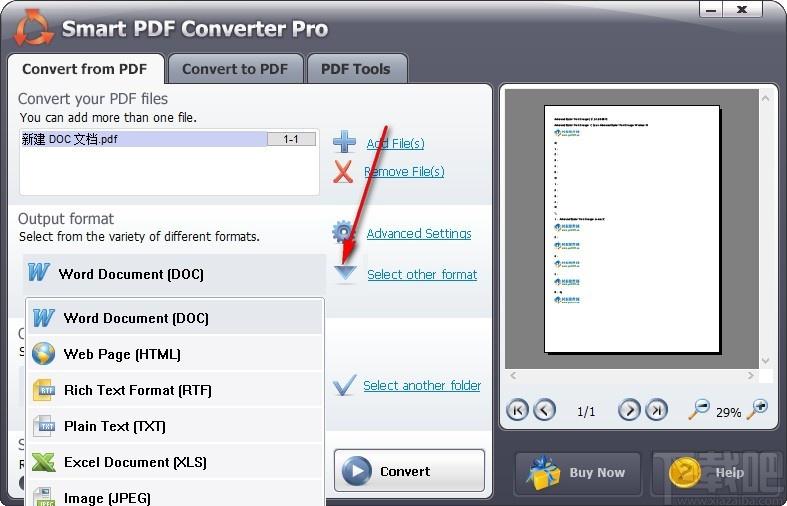This screenshot has width=787, height=506.
Task: Close the Smart PDF Converter window
Action: tap(742, 10)
